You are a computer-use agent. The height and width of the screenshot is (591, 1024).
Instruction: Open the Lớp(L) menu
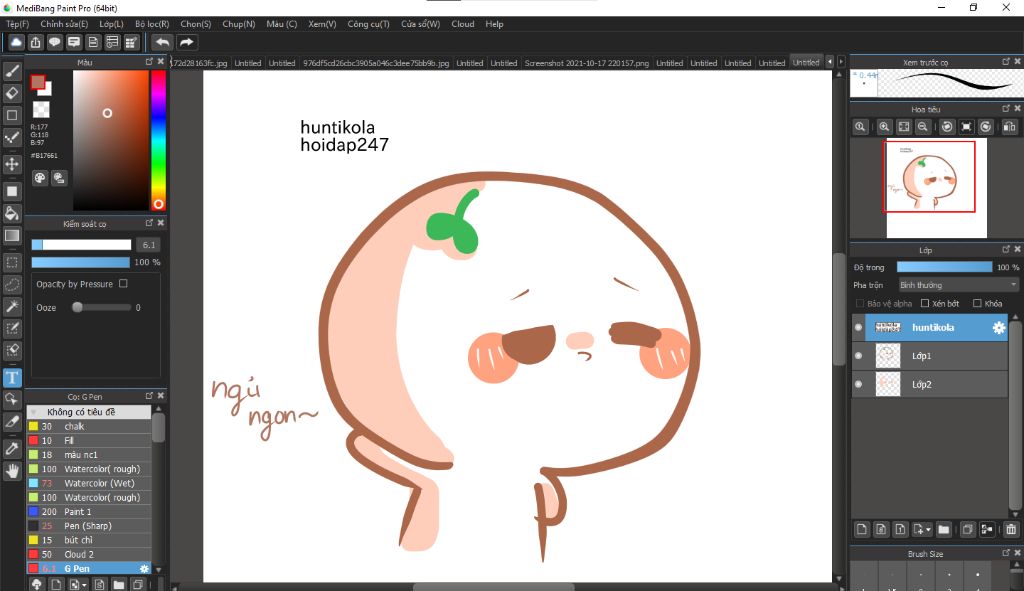click(111, 24)
